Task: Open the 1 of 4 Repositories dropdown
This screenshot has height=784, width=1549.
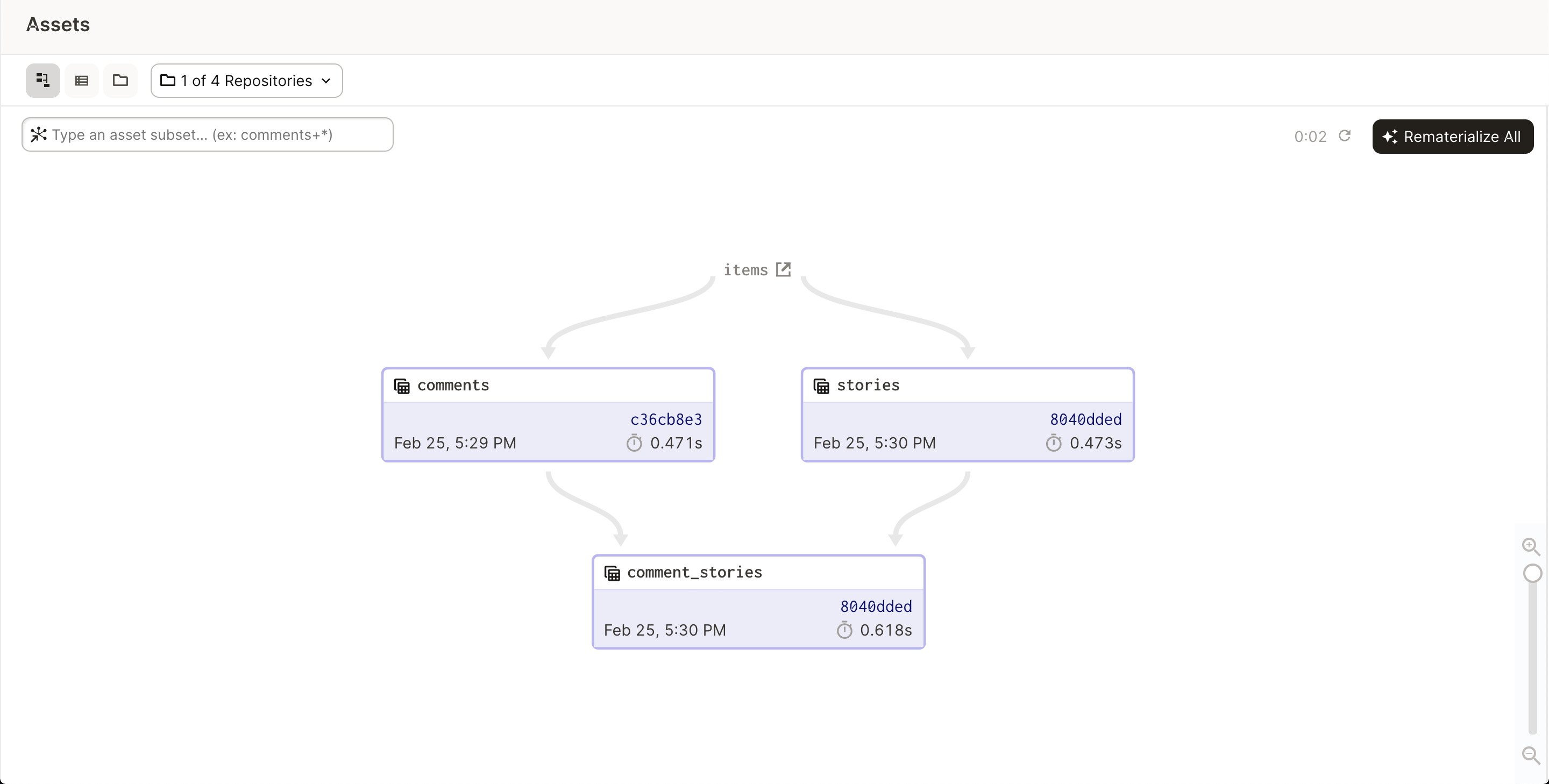Action: coord(246,81)
